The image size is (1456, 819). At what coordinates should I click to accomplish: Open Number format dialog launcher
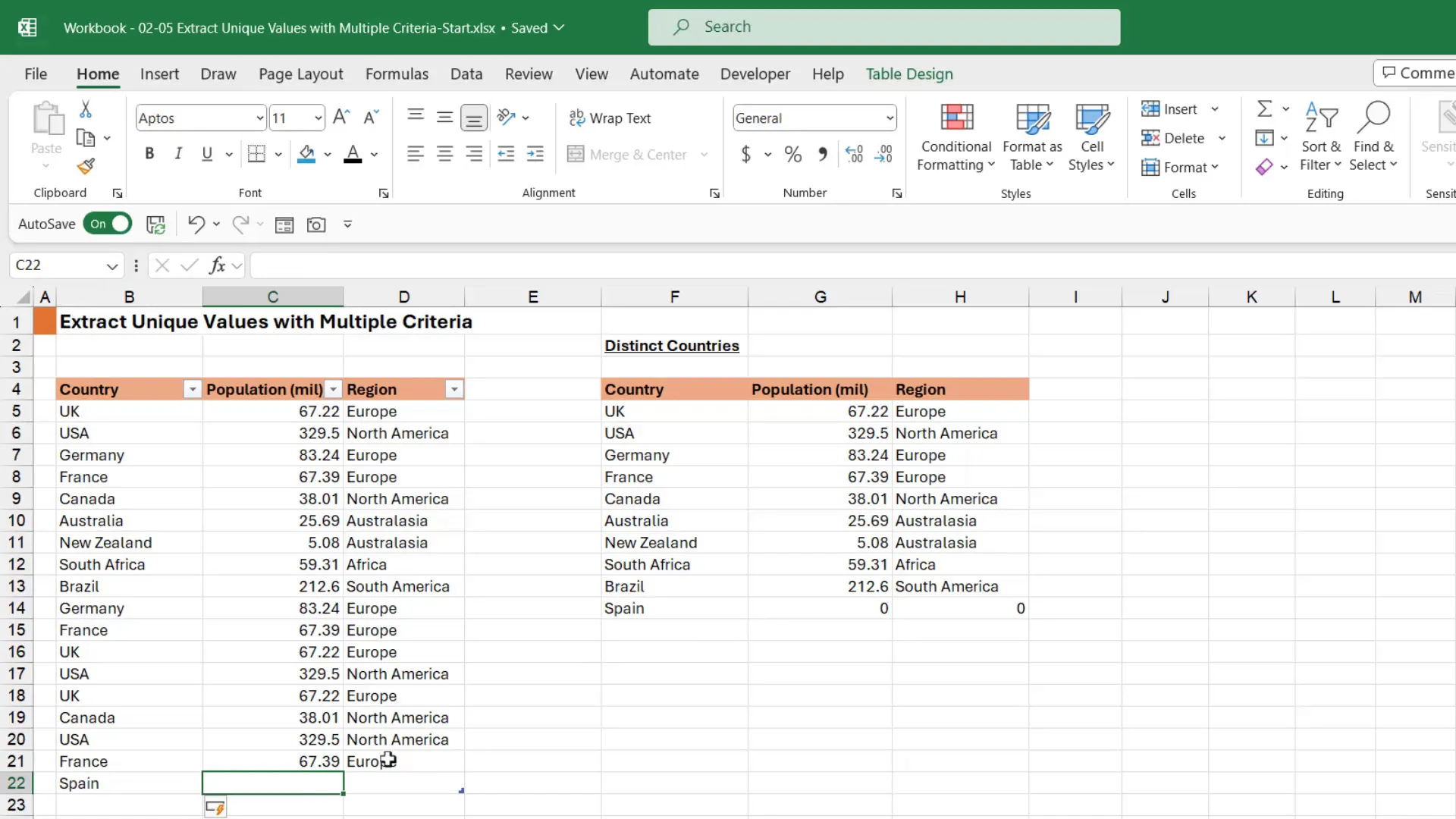pos(897,193)
